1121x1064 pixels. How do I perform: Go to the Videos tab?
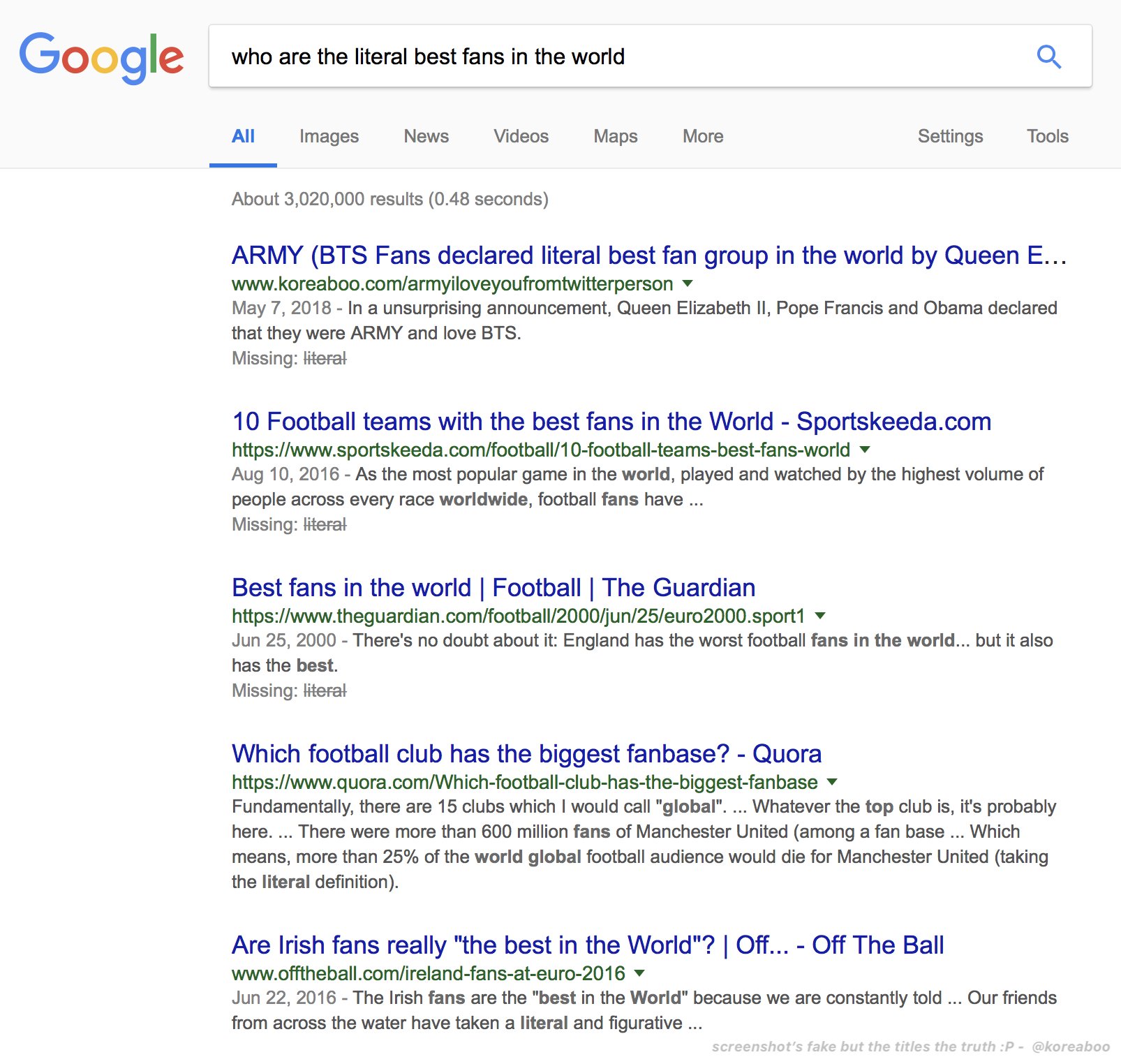(x=521, y=136)
